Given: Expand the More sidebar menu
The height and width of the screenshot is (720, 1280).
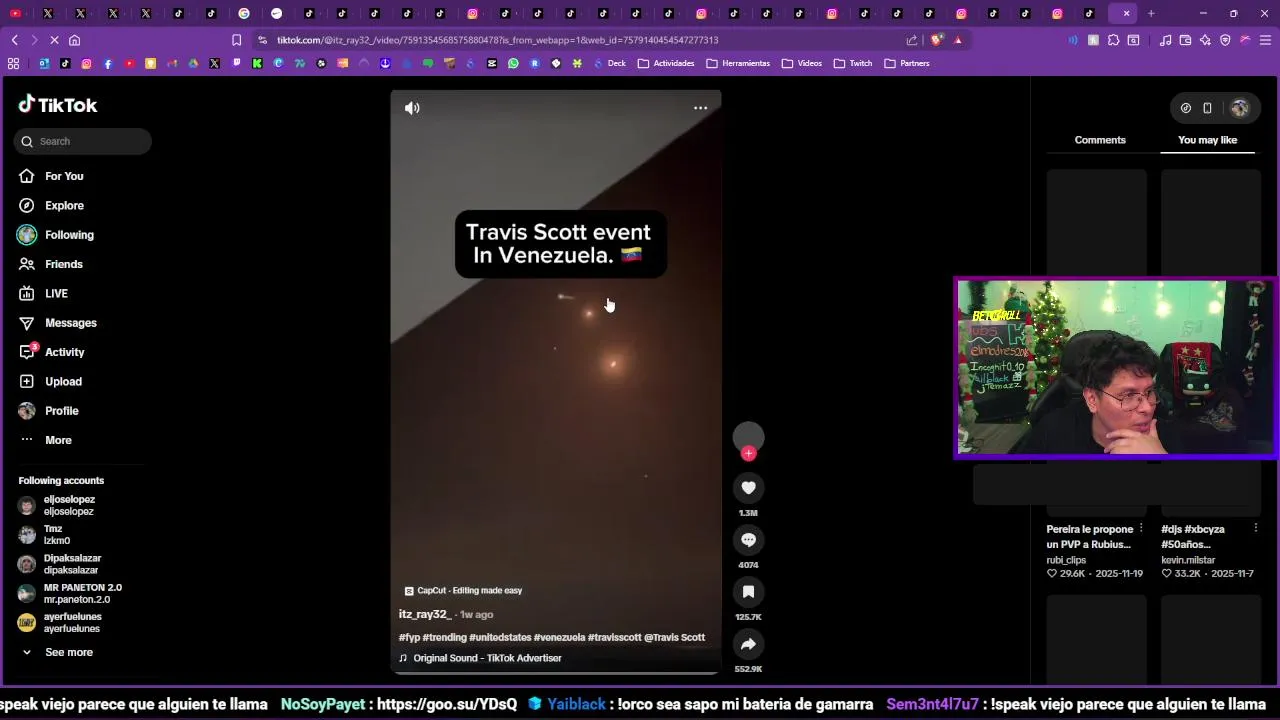Looking at the screenshot, I should point(58,440).
